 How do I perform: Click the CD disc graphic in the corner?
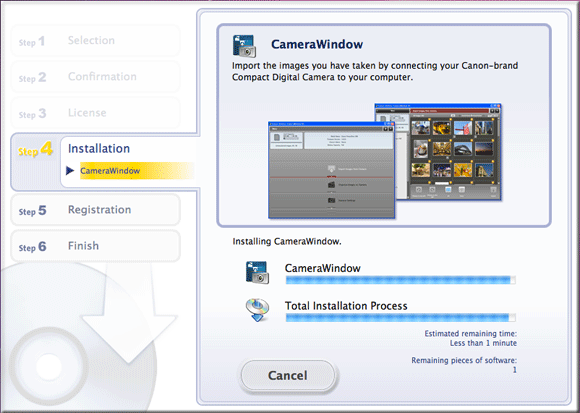click(48, 366)
